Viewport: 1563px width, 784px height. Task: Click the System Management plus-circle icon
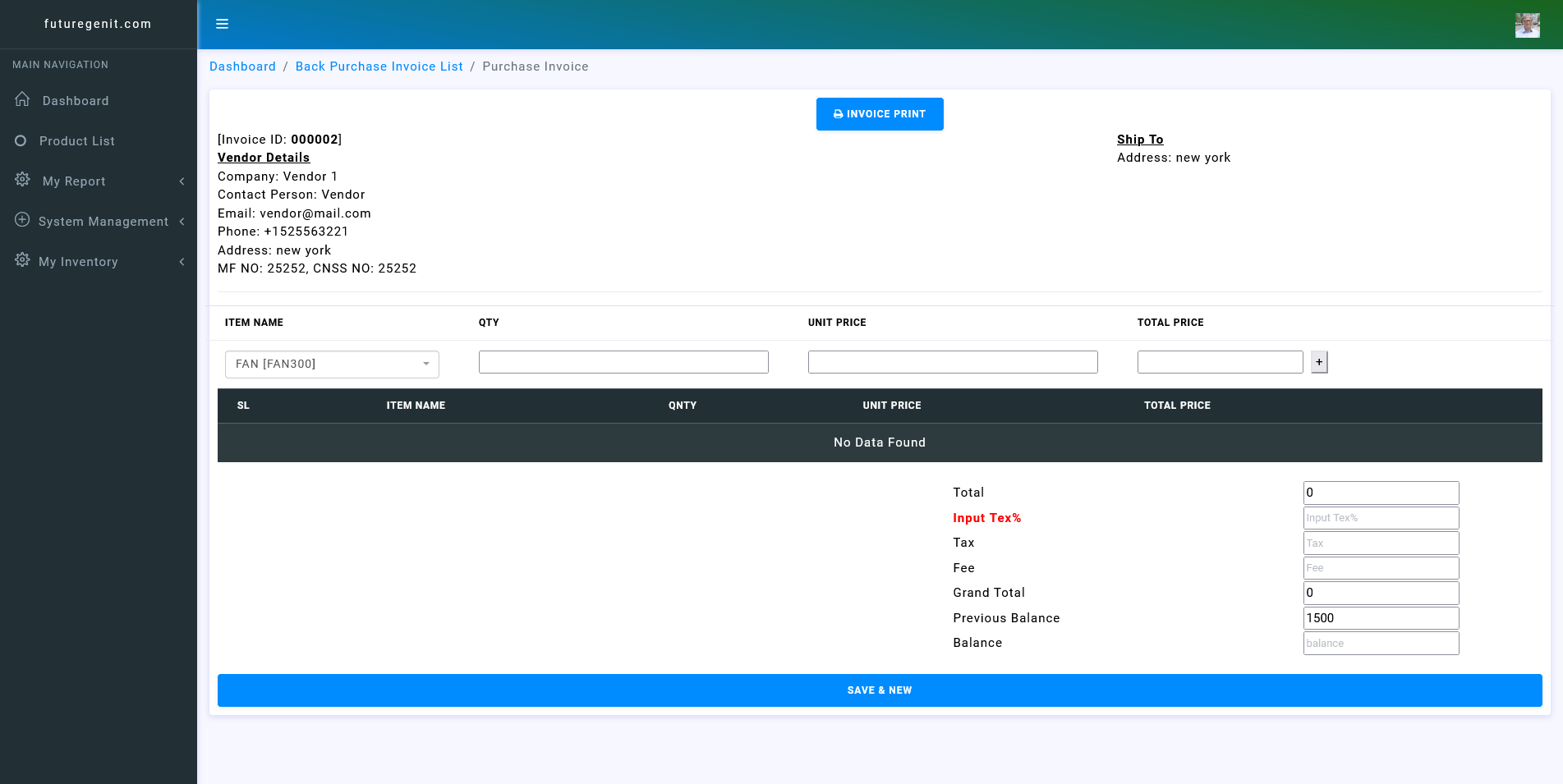(x=22, y=220)
